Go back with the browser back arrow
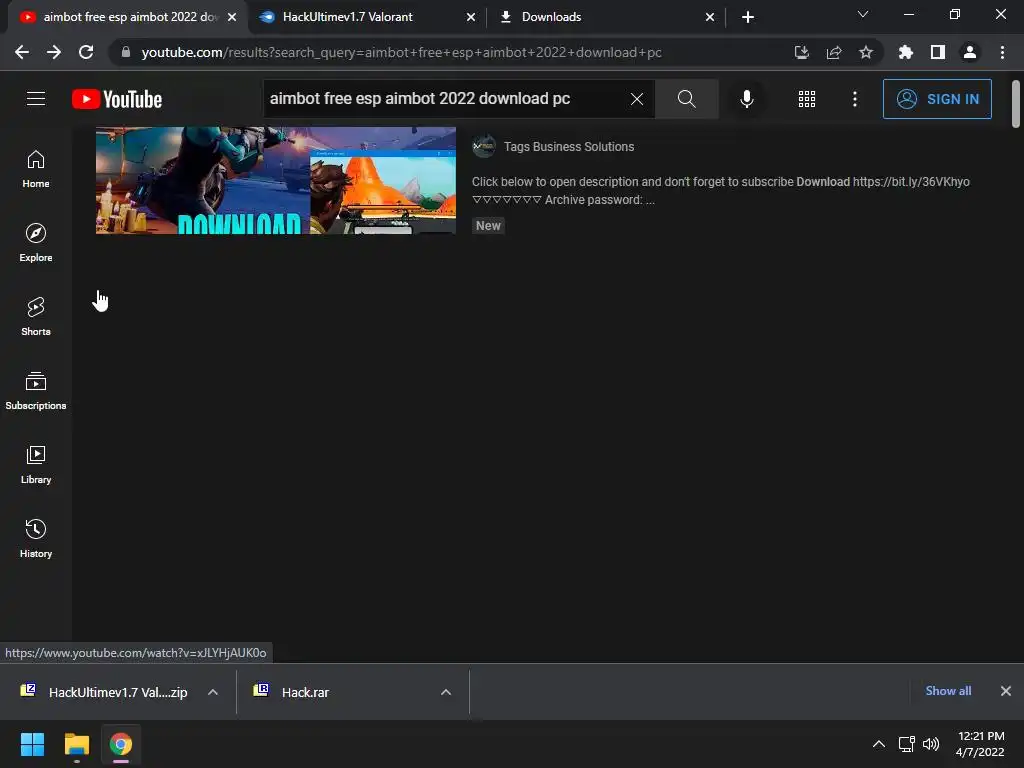The image size is (1024, 768). tap(22, 52)
